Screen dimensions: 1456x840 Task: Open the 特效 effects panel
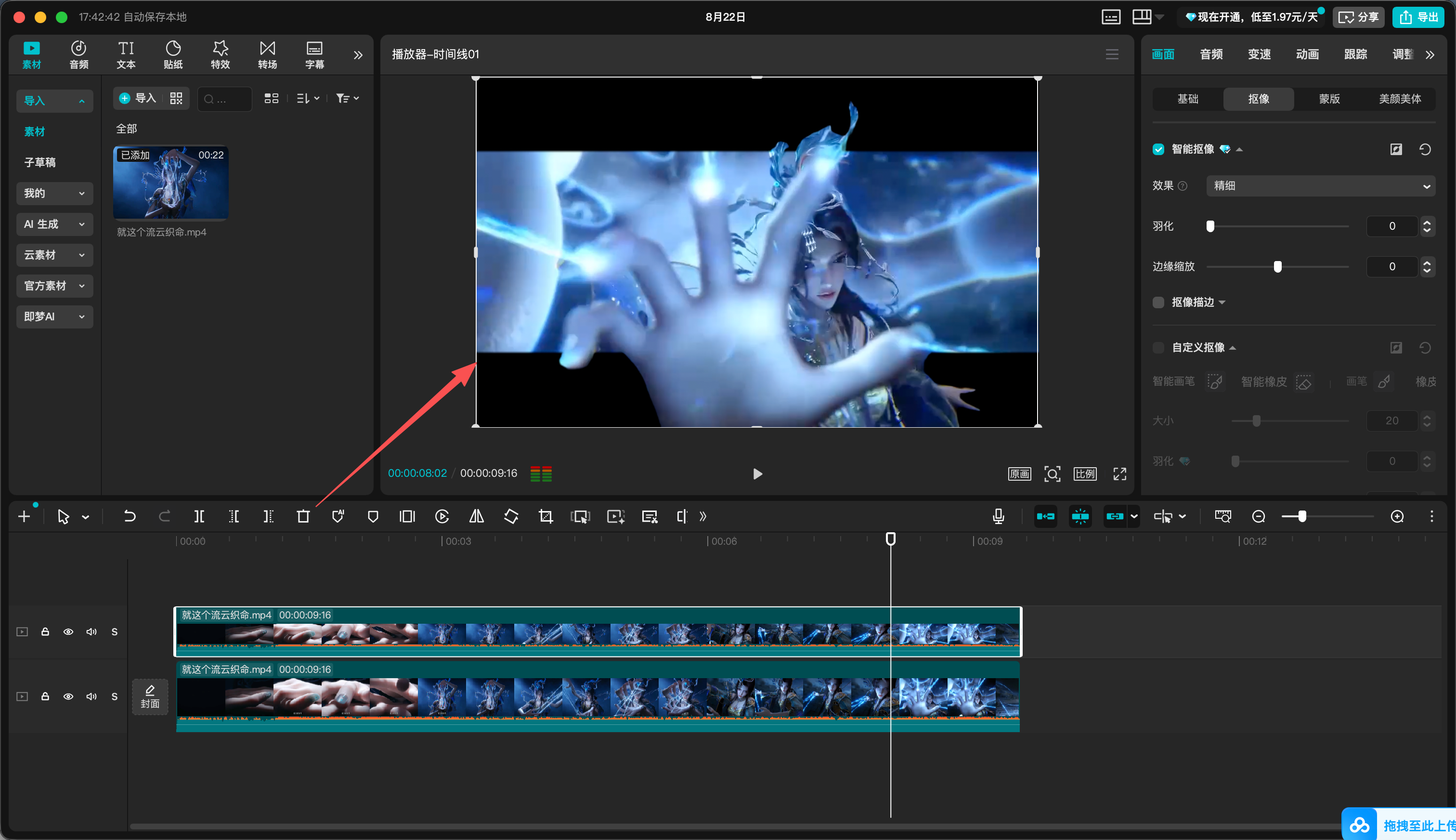[220, 55]
